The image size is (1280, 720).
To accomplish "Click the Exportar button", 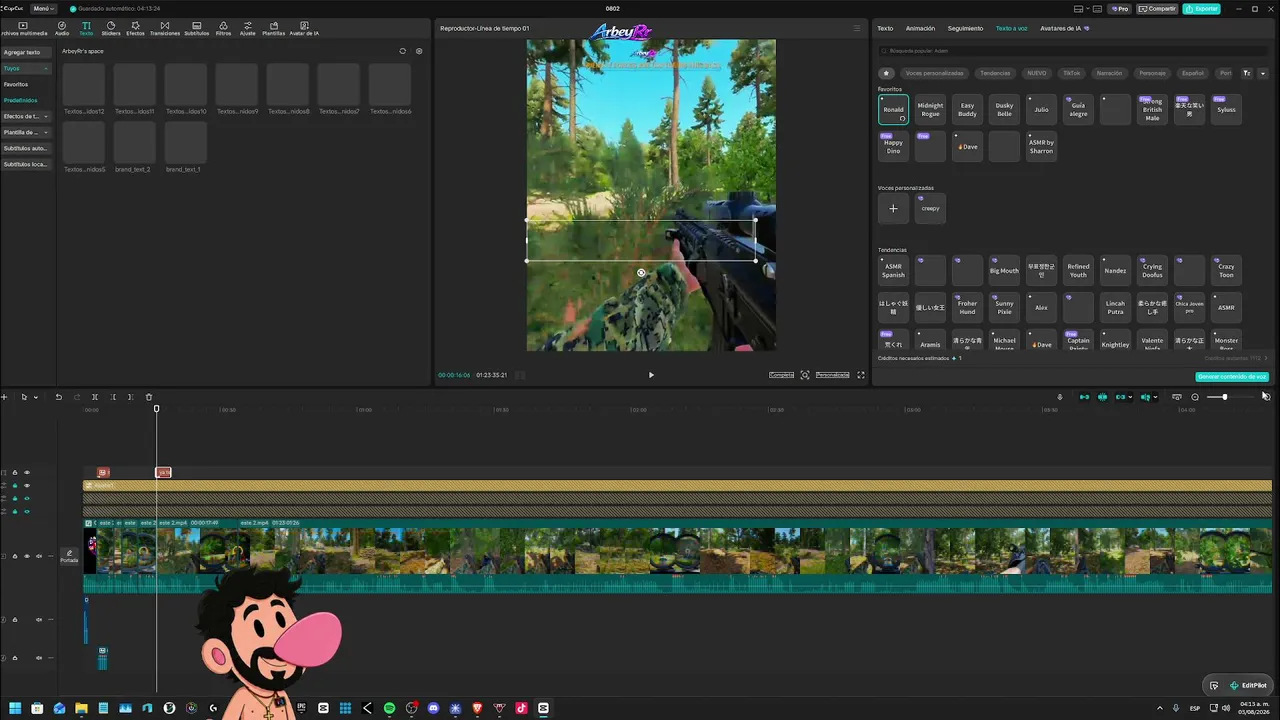I will click(1202, 9).
